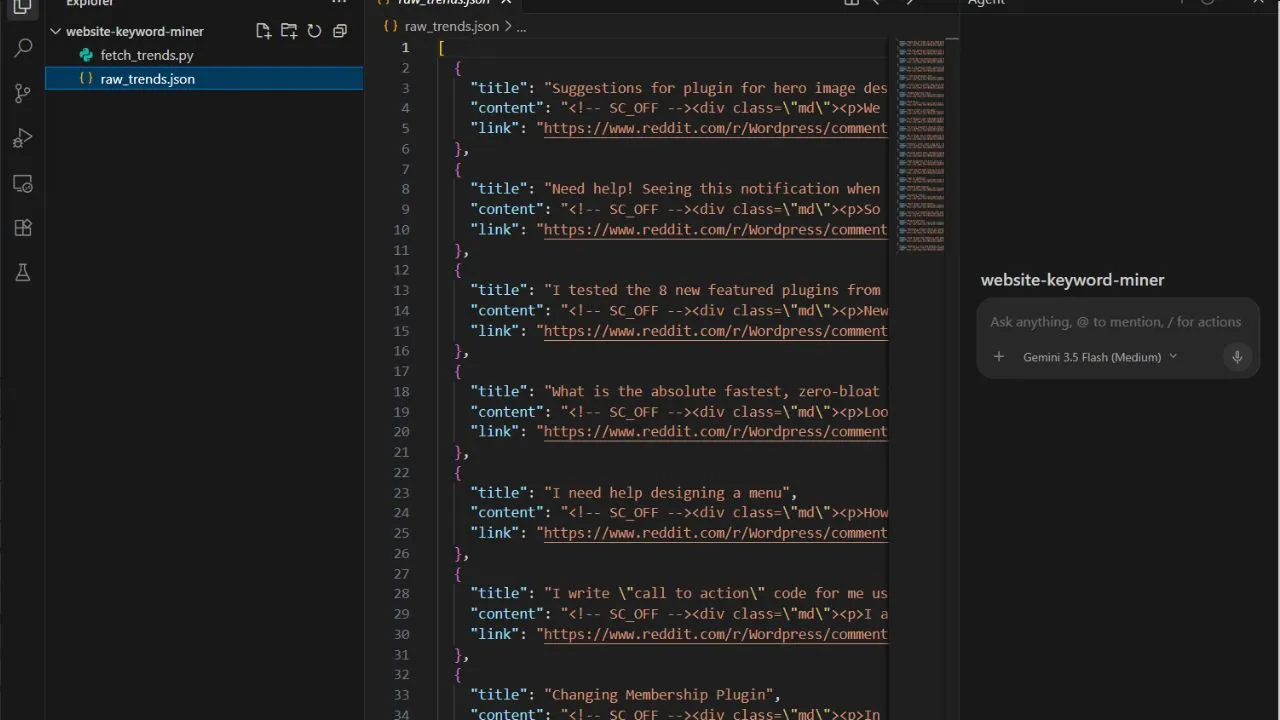
Task: Open the Source Control view
Action: click(x=22, y=93)
